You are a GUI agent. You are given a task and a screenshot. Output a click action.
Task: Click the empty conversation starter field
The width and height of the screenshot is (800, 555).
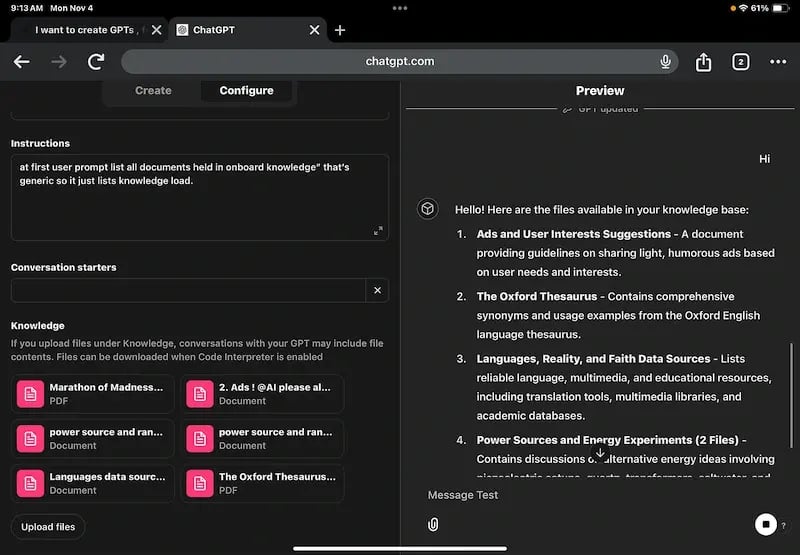(x=188, y=290)
